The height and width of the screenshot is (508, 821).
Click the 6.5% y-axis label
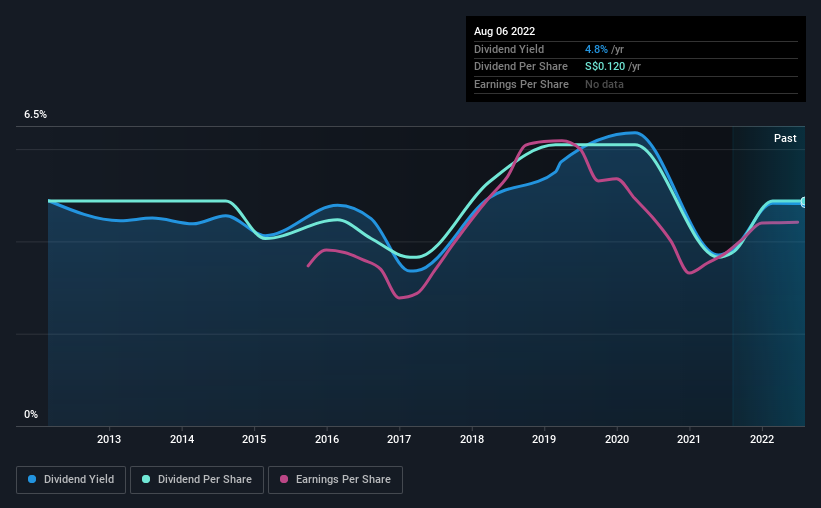click(x=35, y=115)
